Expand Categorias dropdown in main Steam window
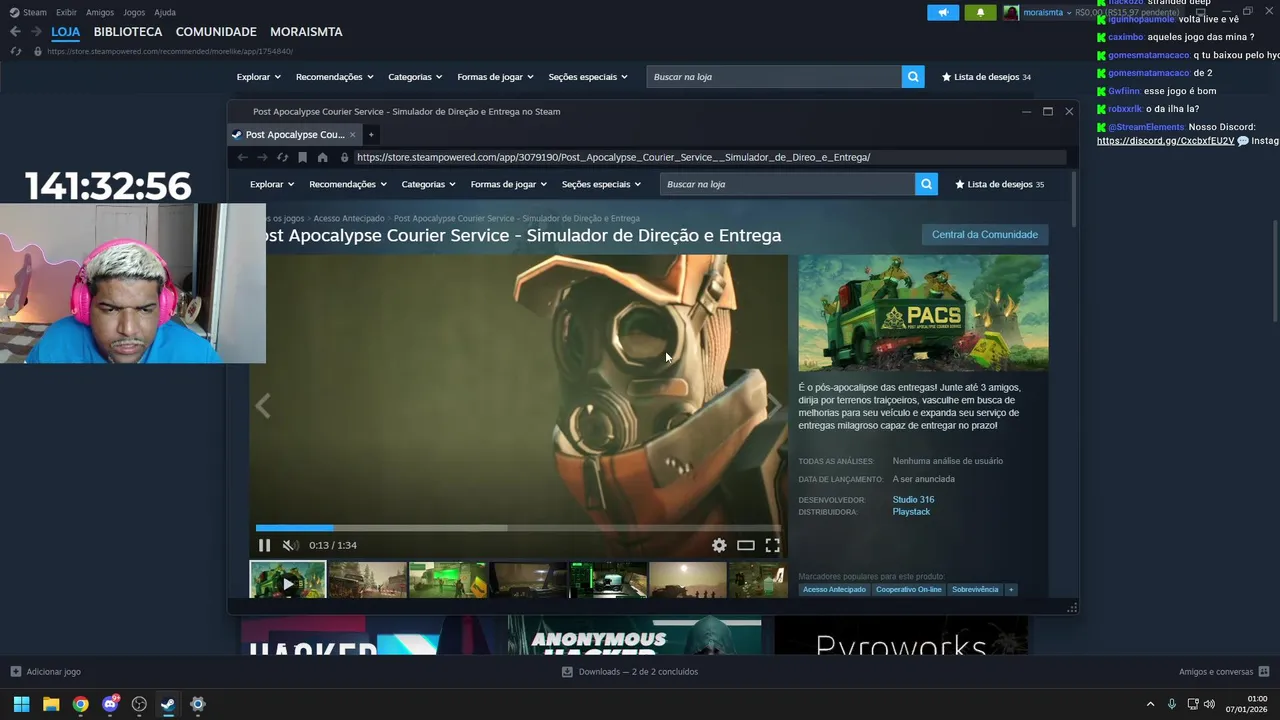This screenshot has width=1280, height=720. [416, 77]
